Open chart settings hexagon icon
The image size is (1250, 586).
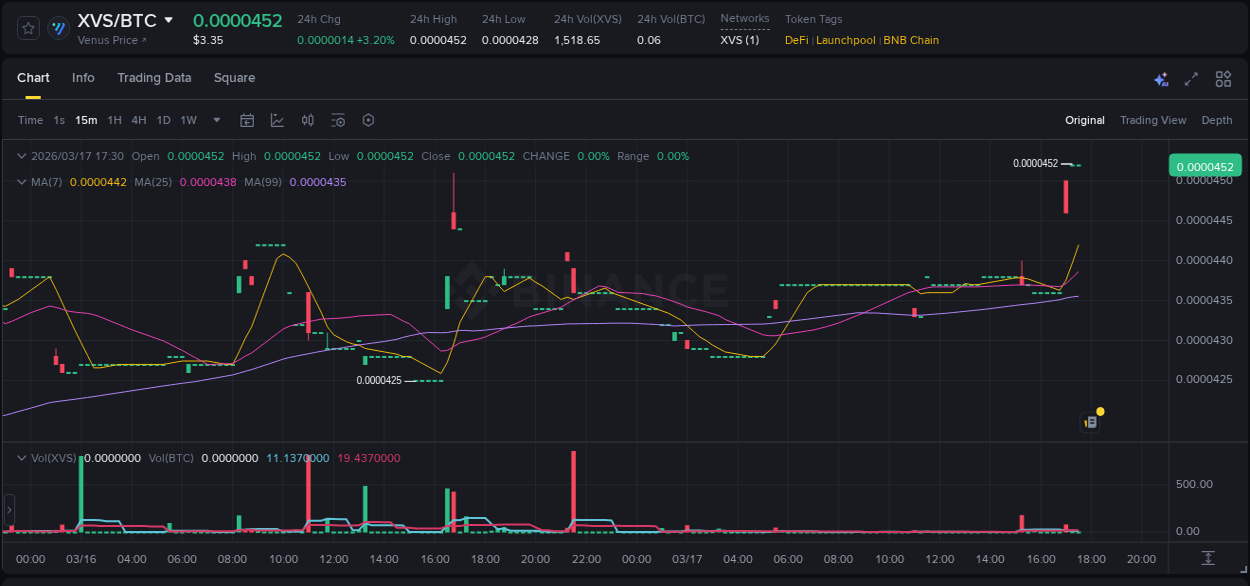pyautogui.click(x=368, y=120)
